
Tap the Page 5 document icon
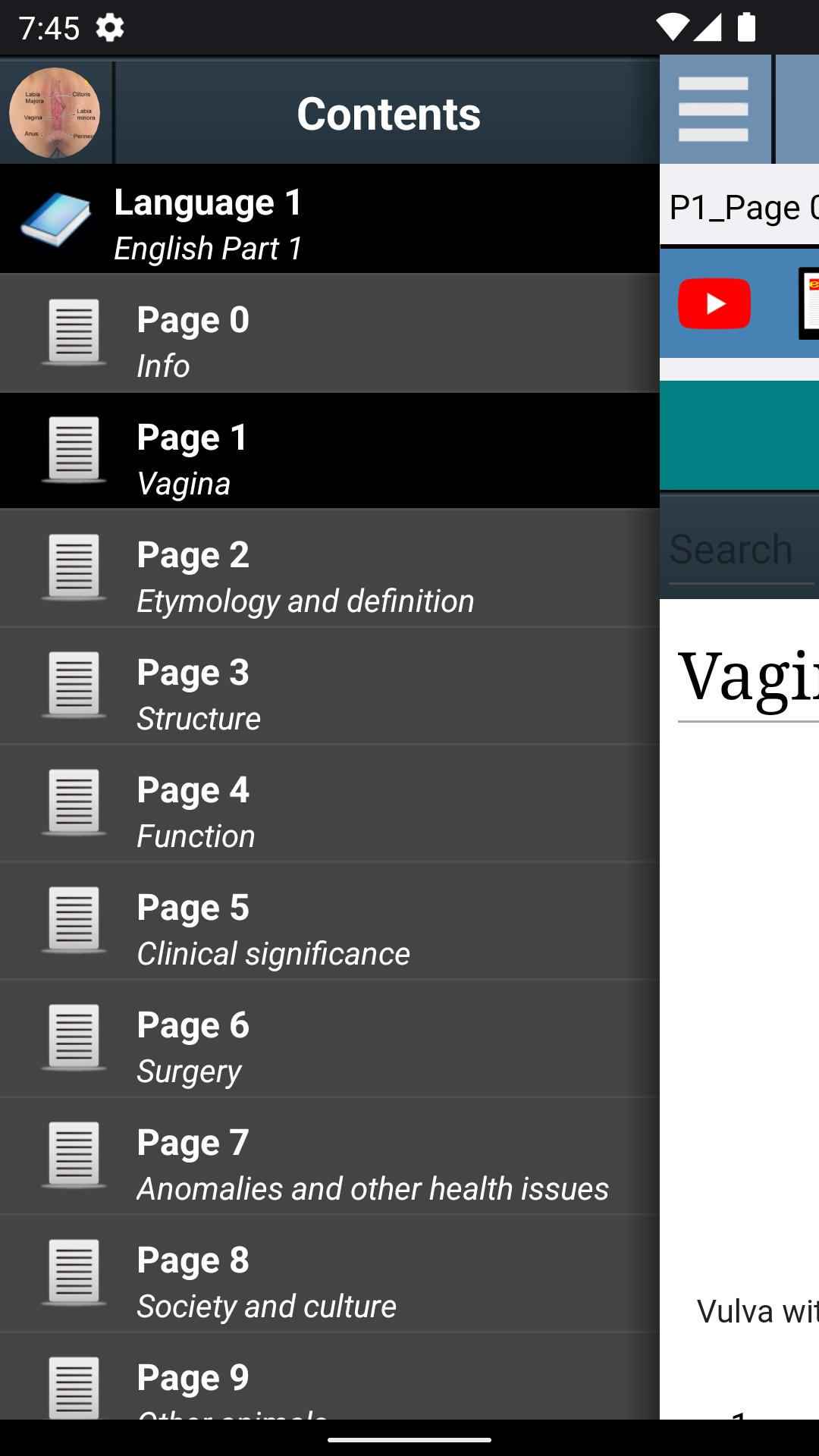[74, 920]
